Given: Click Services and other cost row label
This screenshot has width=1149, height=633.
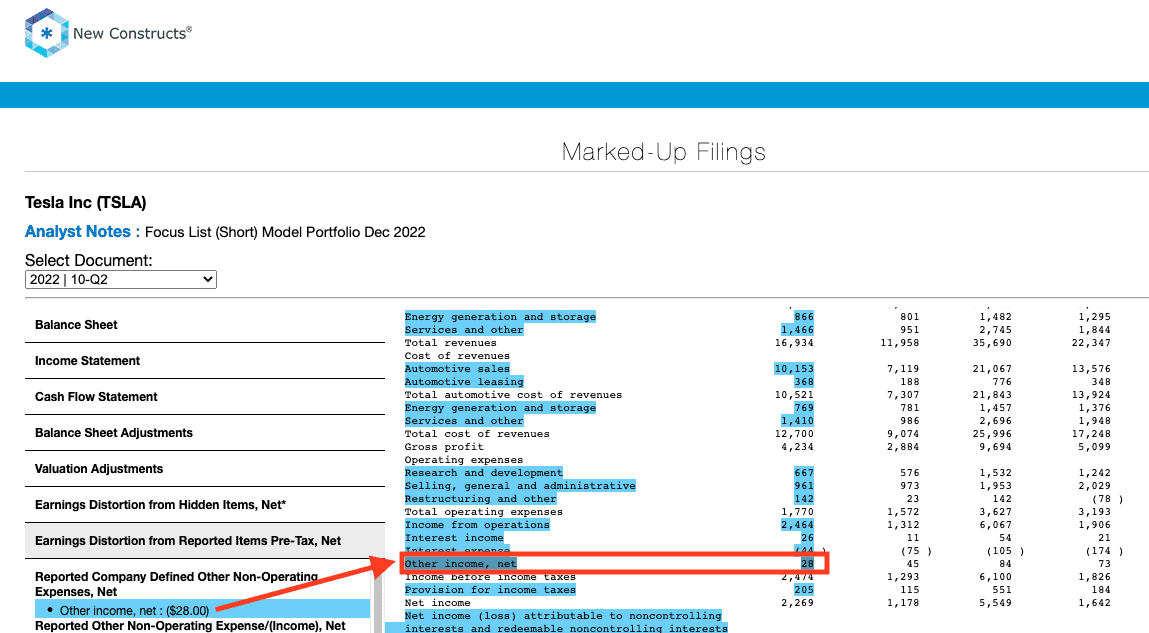Looking at the screenshot, I should coord(464,421).
